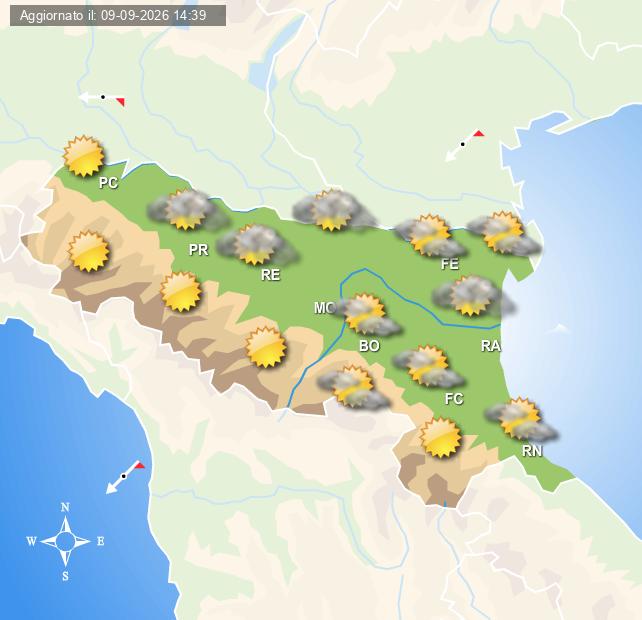The height and width of the screenshot is (620, 642).
Task: Click the compass rose
Action: tap(66, 541)
